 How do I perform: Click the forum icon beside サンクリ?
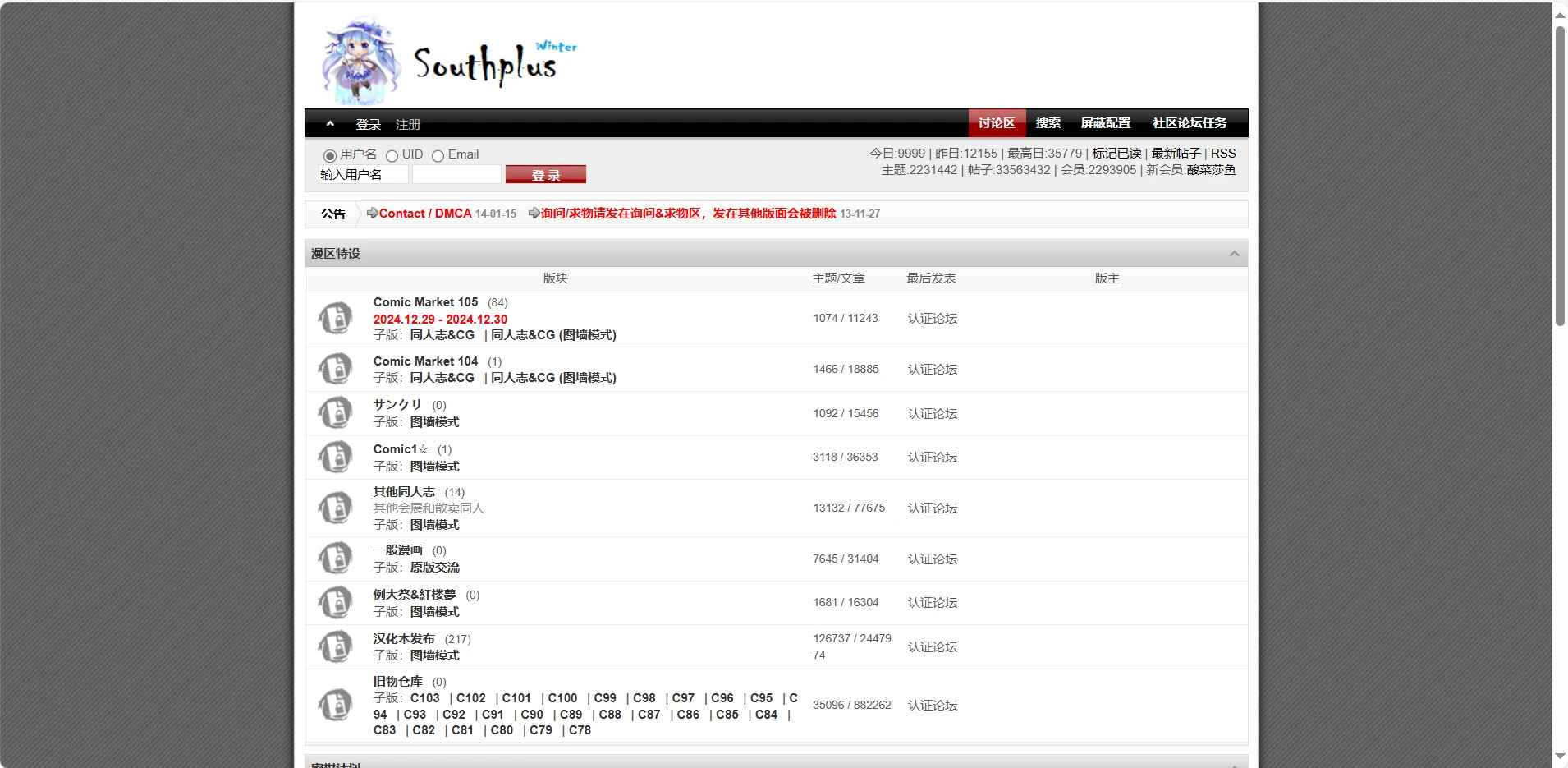coord(335,413)
